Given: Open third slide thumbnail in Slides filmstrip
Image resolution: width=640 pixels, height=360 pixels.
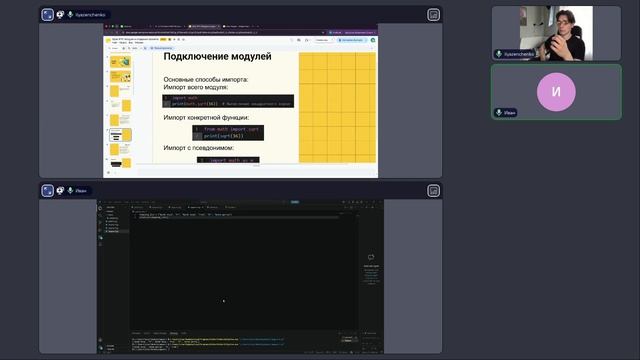Looking at the screenshot, I should (x=120, y=91).
